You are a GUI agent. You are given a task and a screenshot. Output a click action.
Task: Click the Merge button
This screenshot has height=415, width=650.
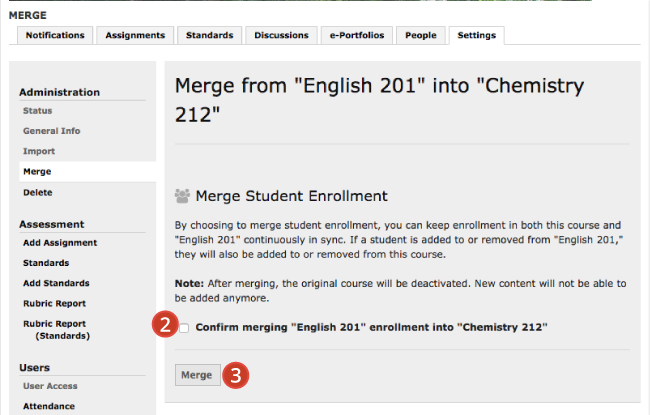click(x=197, y=375)
